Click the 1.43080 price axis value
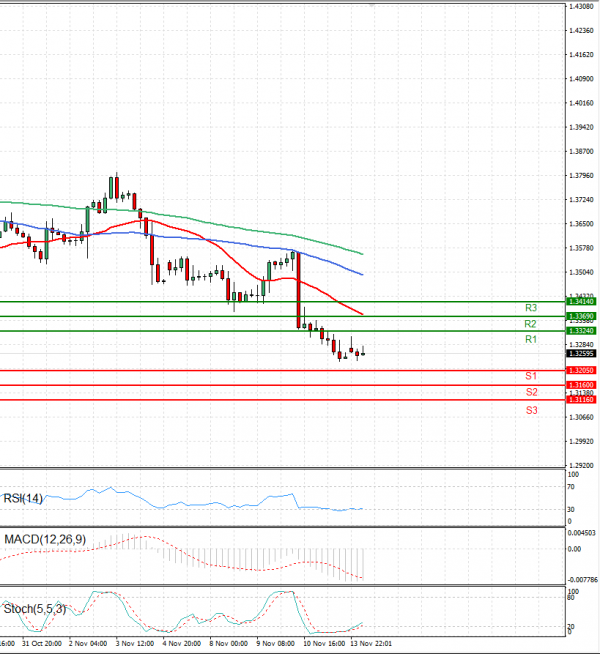 coord(581,6)
